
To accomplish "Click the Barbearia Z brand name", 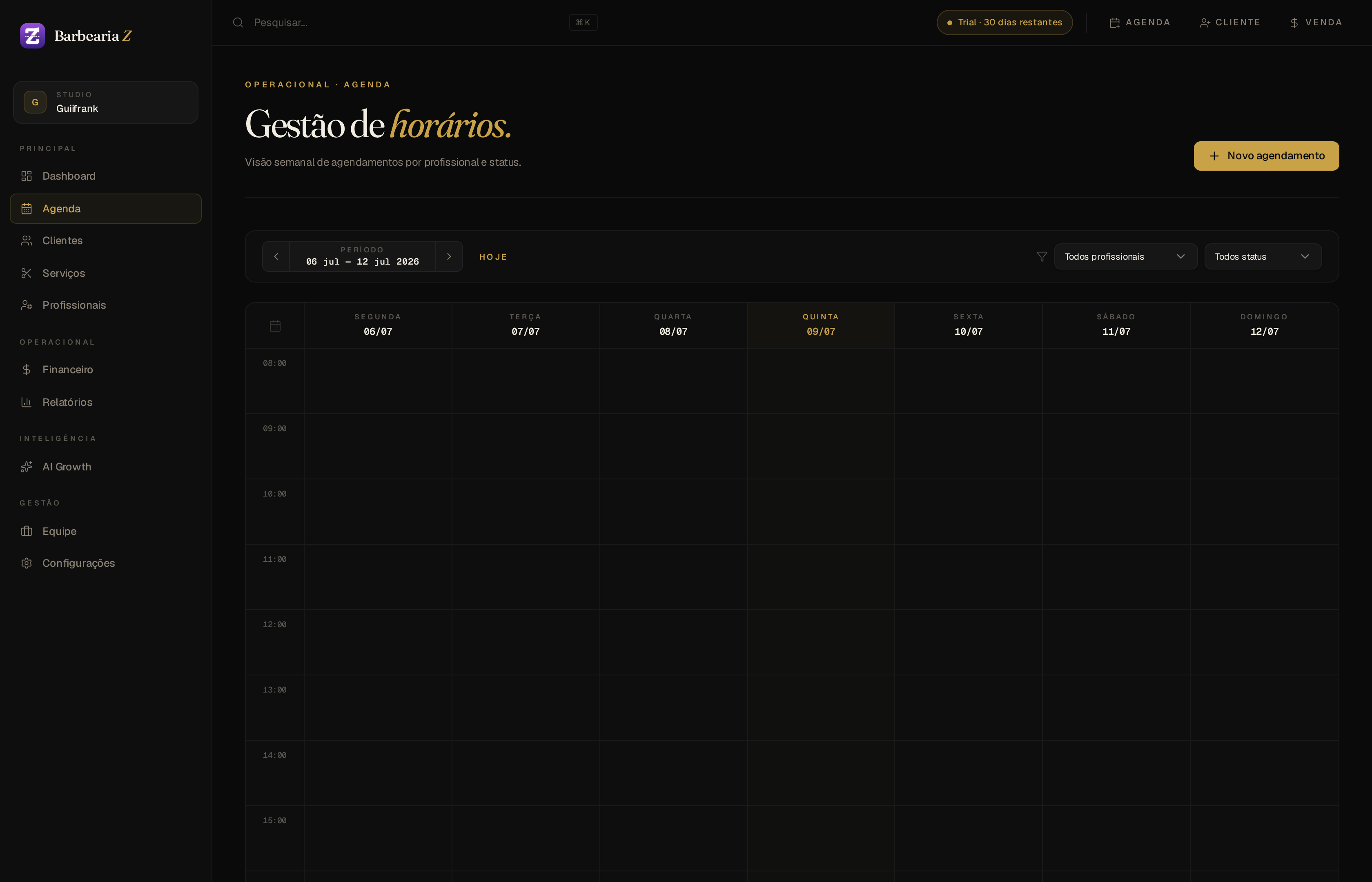I will (93, 36).
